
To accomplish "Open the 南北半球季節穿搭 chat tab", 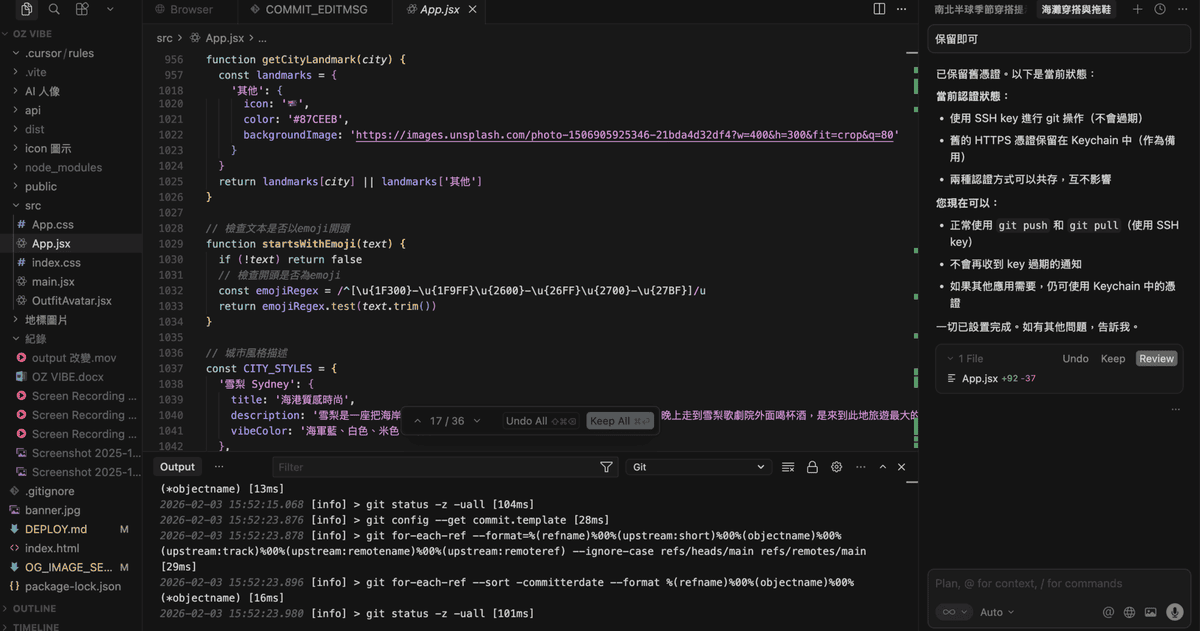I will coord(978,9).
